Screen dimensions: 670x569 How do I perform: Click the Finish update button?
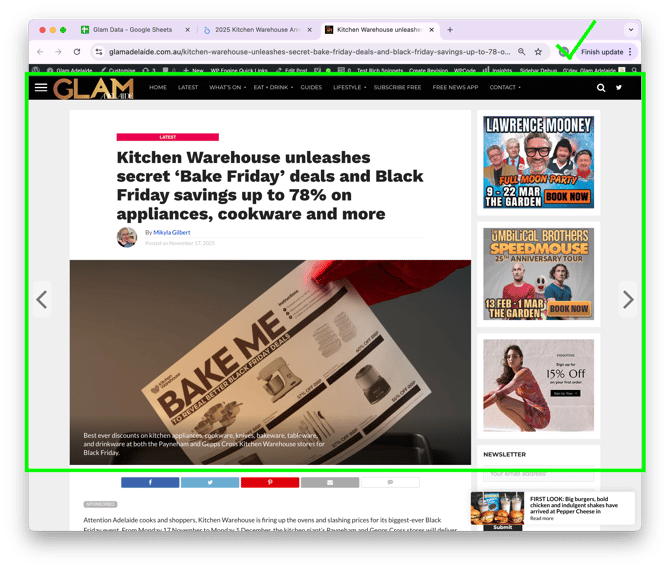(x=601, y=51)
